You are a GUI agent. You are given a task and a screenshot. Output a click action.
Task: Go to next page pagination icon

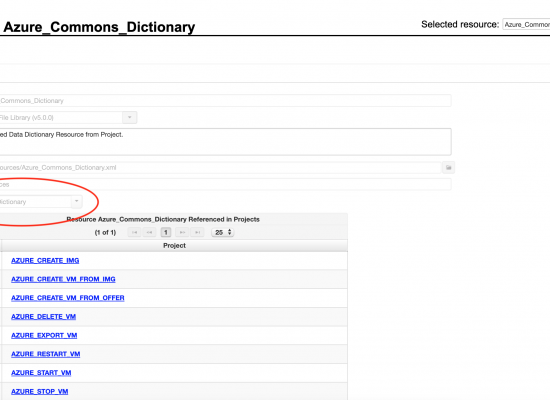tap(182, 232)
